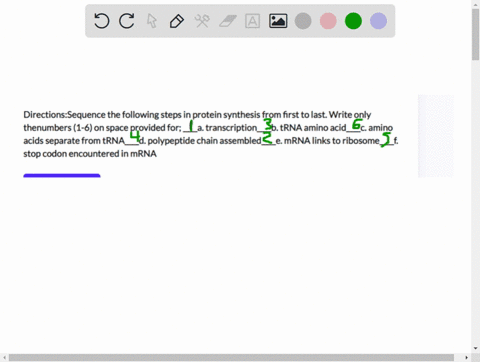480x362 pixels.
Task: Click the insert image icon
Action: click(278, 21)
